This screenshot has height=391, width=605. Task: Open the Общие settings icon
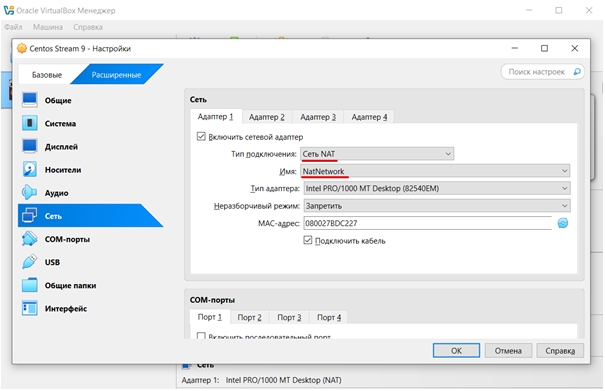(x=30, y=100)
